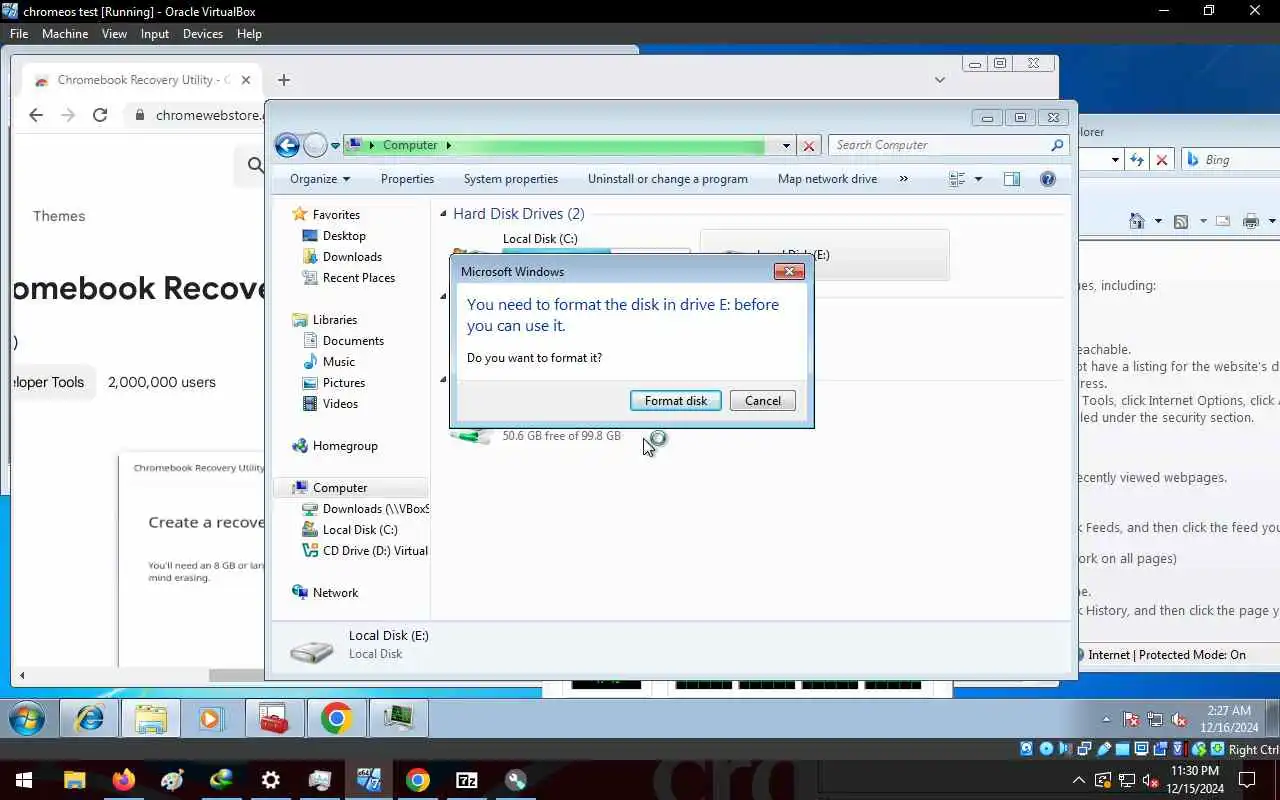Click Internet Explorer Home icon
Image resolution: width=1280 pixels, height=800 pixels.
[x=1137, y=221]
